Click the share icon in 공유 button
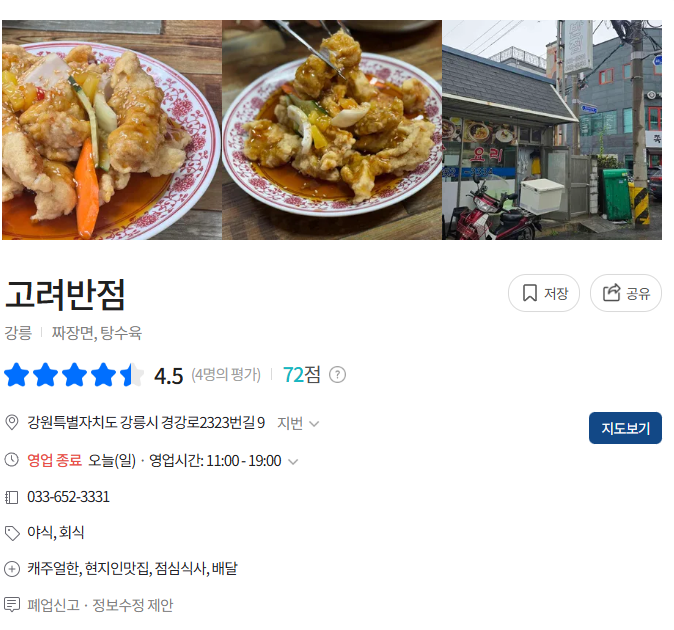 tap(611, 293)
